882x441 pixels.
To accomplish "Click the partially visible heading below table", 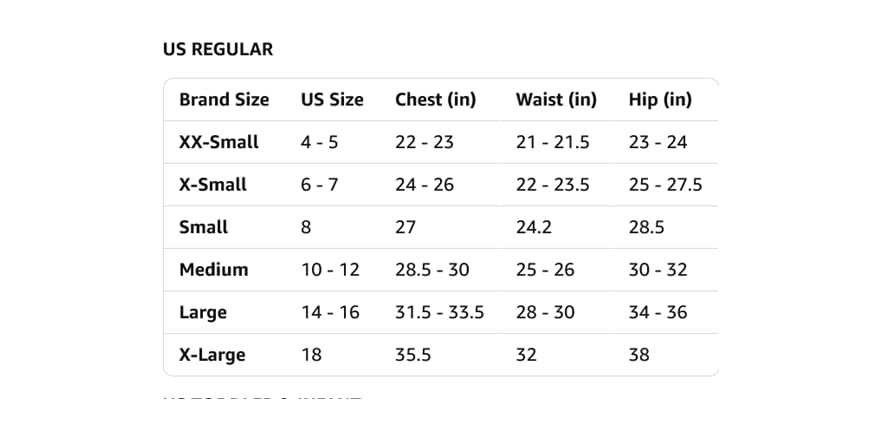I will pos(263,396).
